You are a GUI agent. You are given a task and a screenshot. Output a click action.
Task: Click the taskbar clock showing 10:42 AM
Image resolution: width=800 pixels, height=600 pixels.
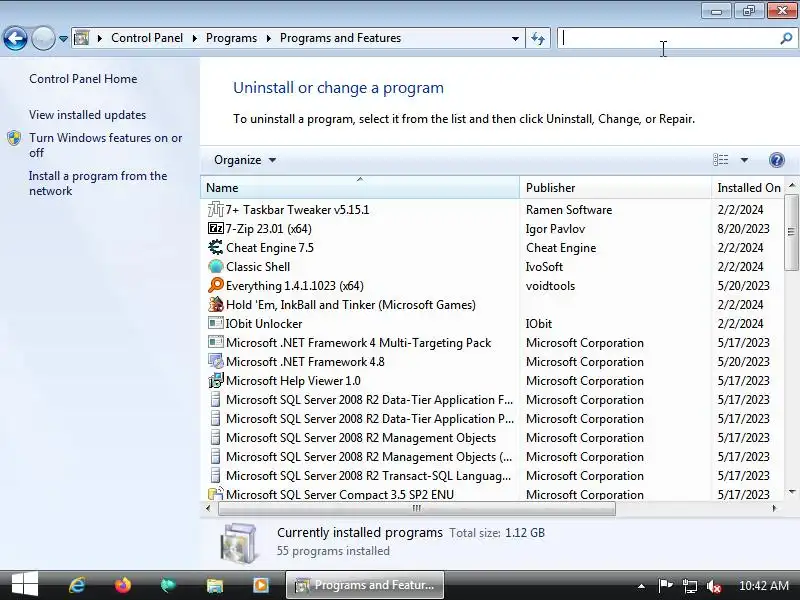(x=764, y=585)
